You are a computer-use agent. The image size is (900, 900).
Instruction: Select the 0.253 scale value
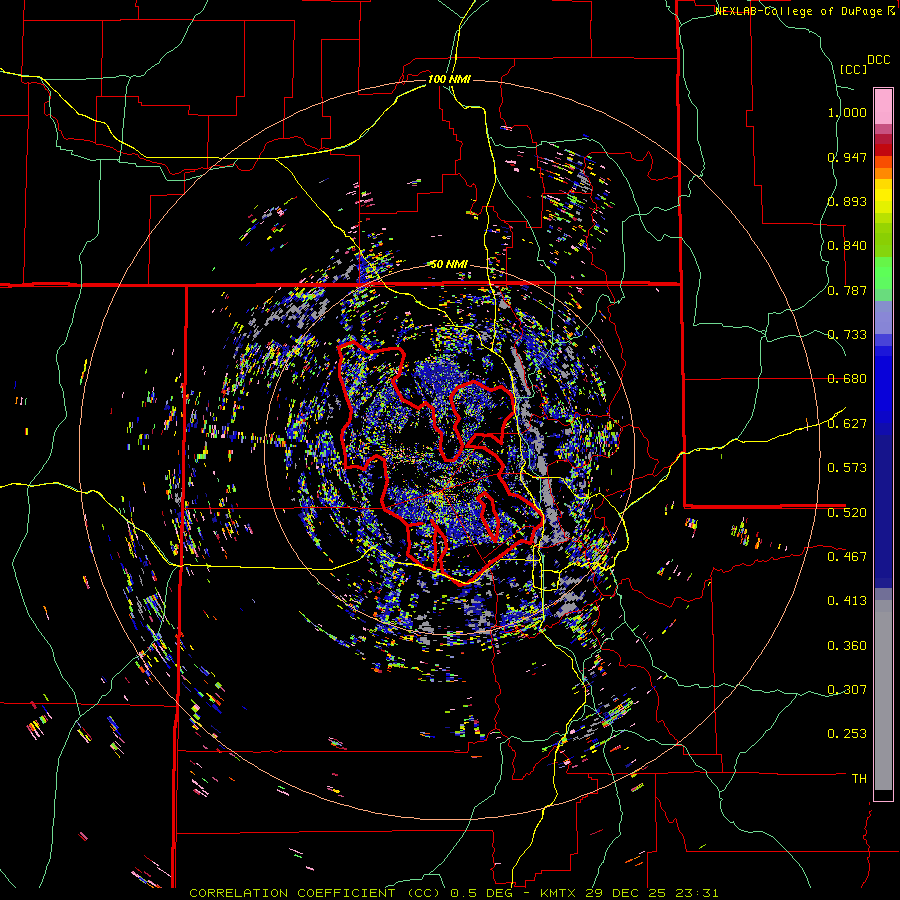pyautogui.click(x=847, y=734)
